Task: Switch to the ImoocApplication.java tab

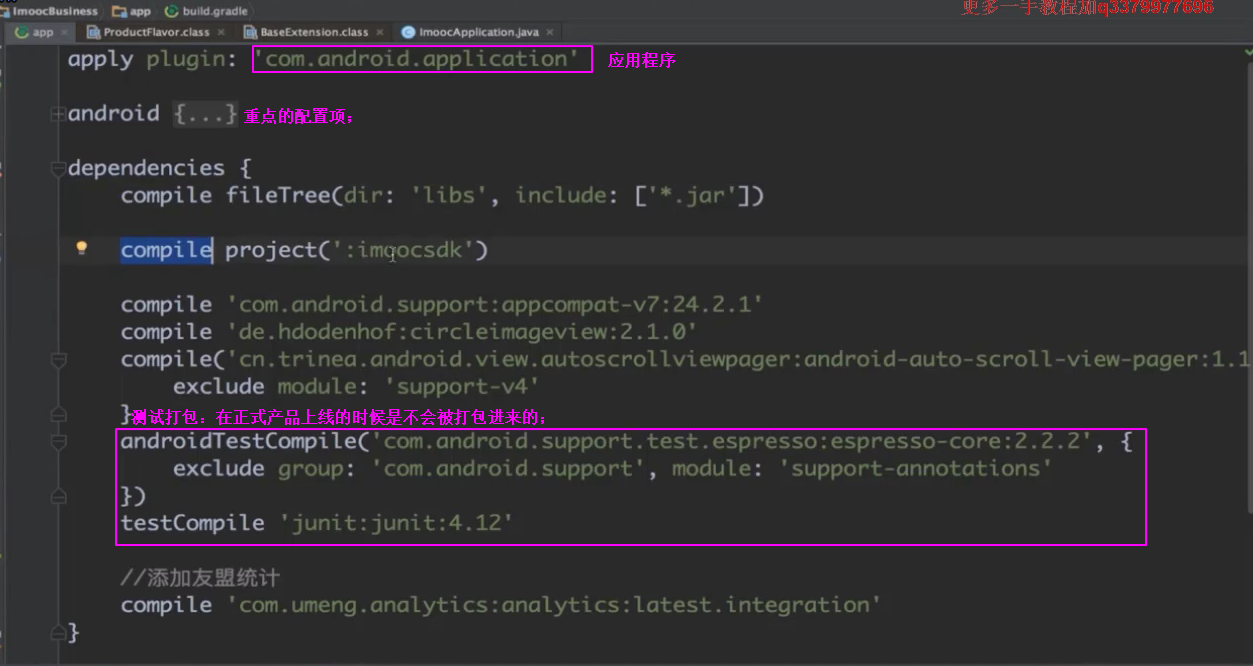Action: point(478,32)
